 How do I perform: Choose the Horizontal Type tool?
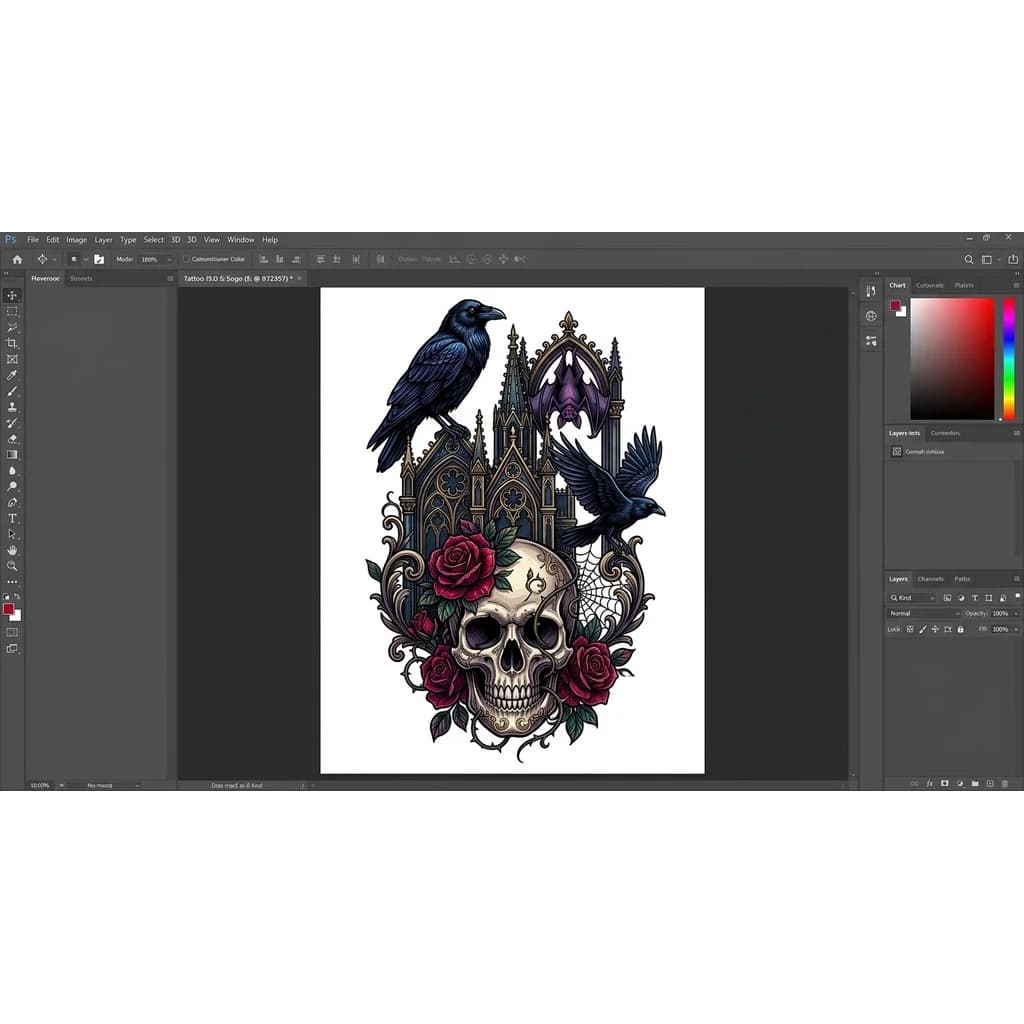point(12,518)
